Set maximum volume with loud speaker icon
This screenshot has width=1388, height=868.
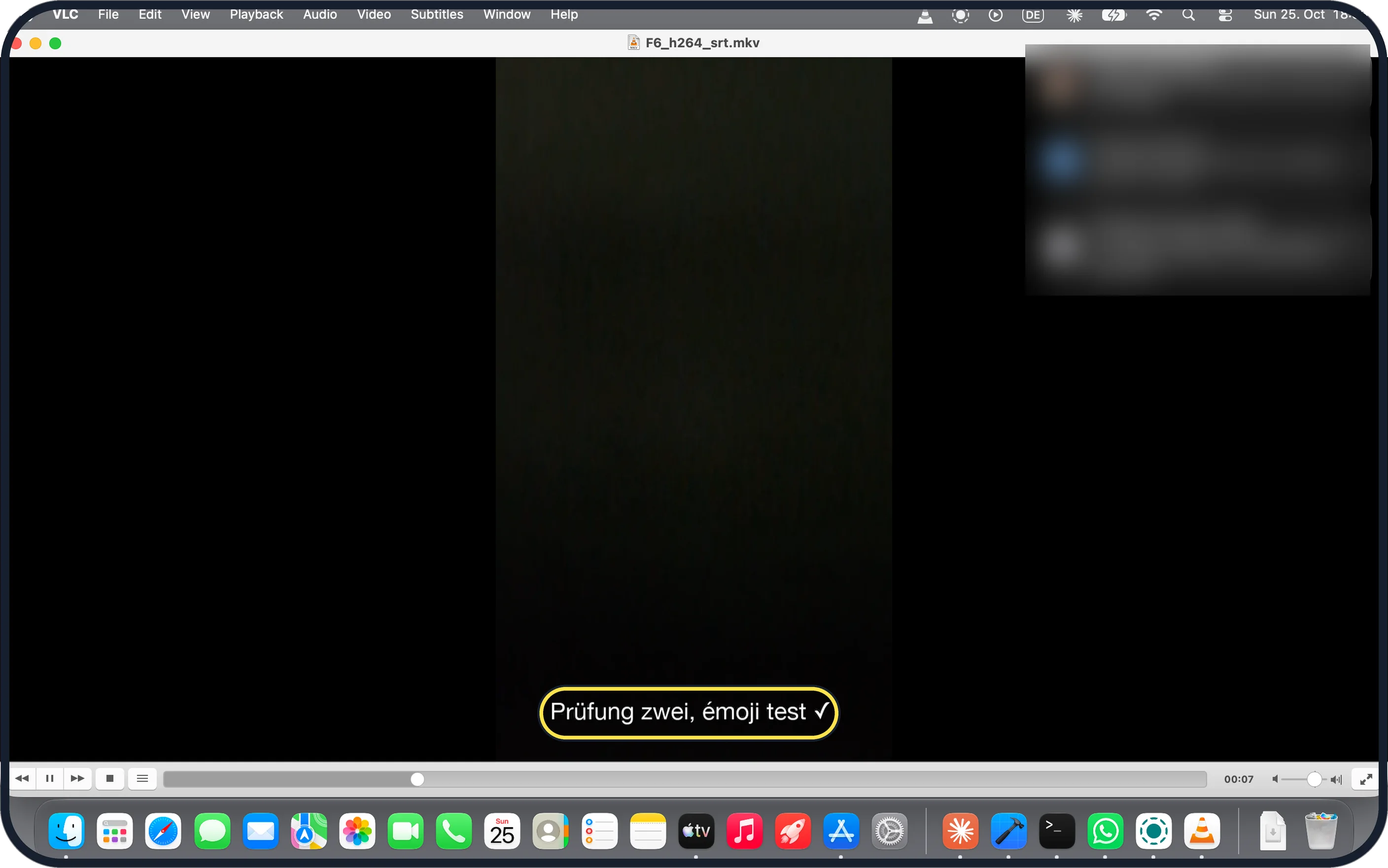(1336, 779)
